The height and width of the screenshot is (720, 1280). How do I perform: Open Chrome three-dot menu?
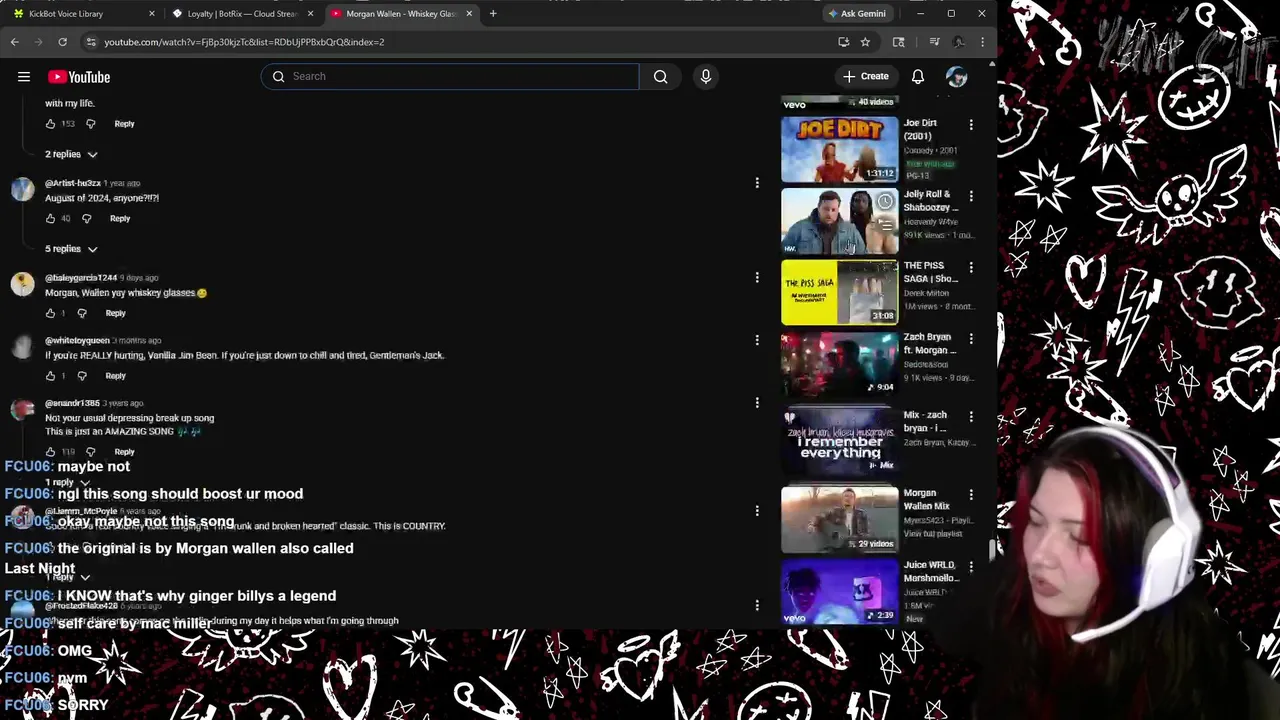coord(982,42)
